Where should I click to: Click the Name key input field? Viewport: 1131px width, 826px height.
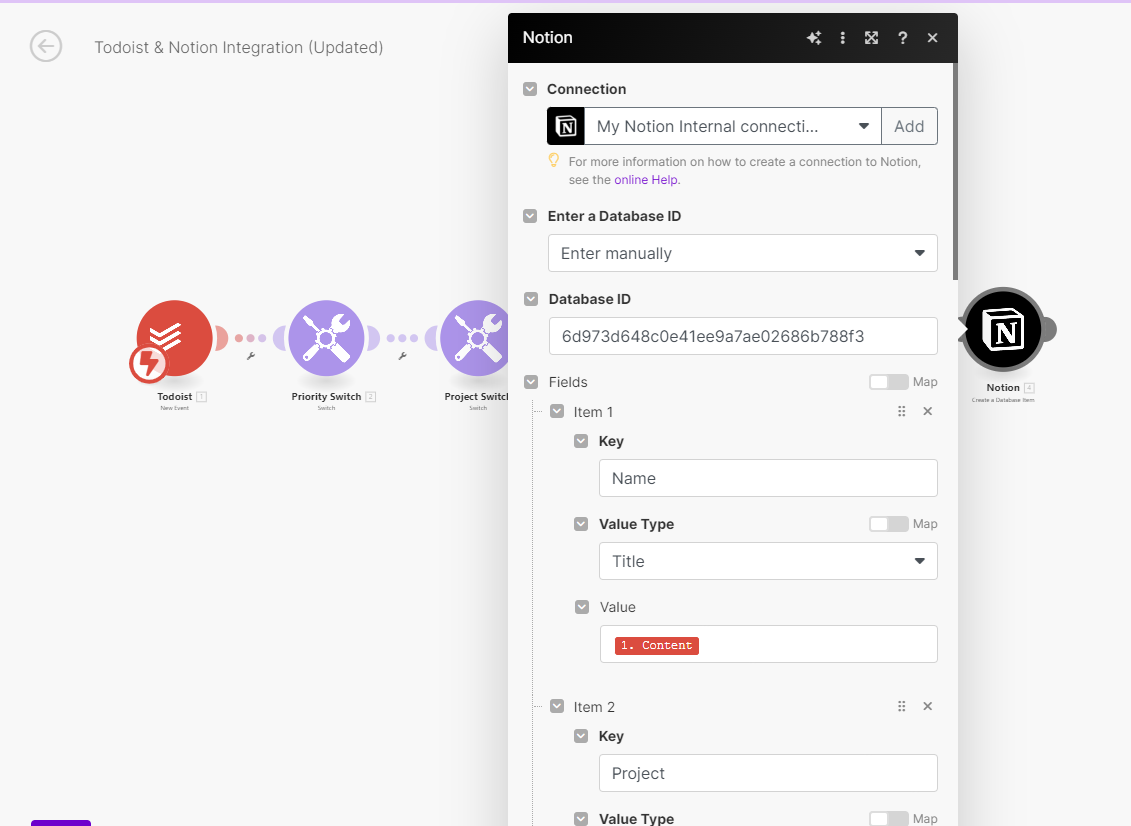coord(768,478)
